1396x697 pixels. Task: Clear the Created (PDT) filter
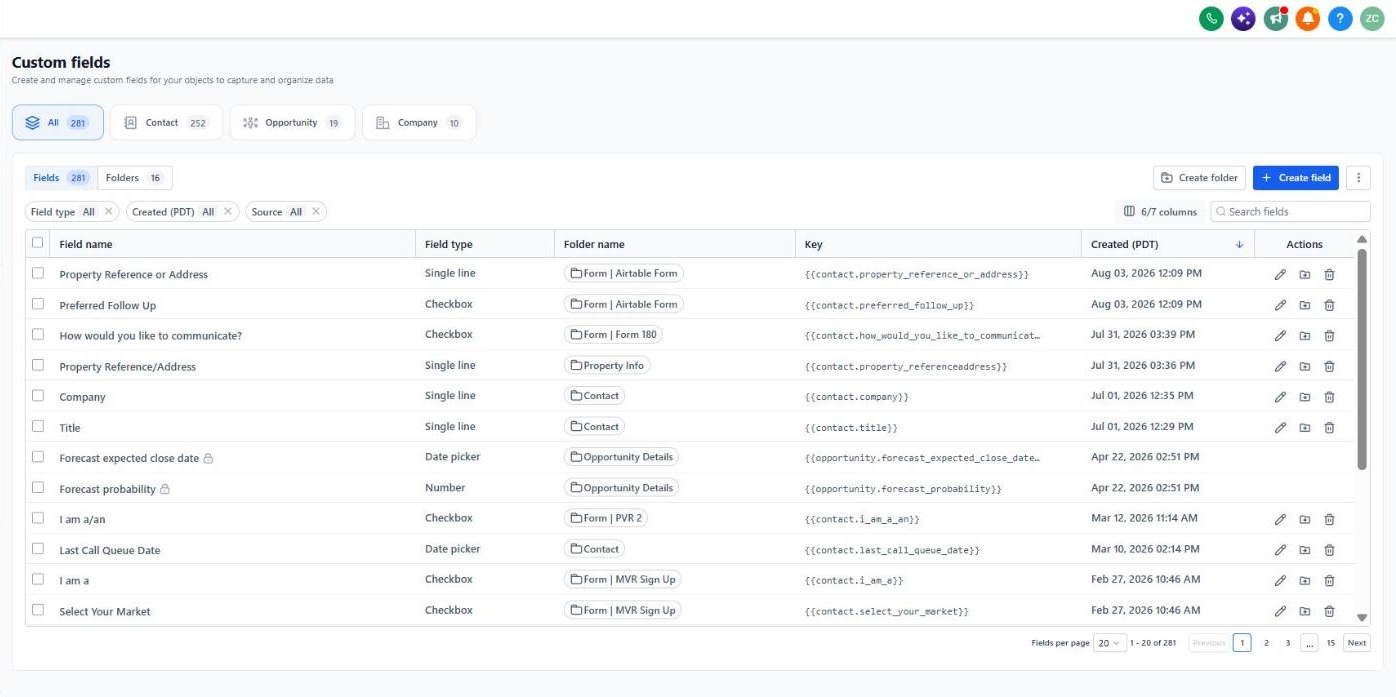[228, 212]
